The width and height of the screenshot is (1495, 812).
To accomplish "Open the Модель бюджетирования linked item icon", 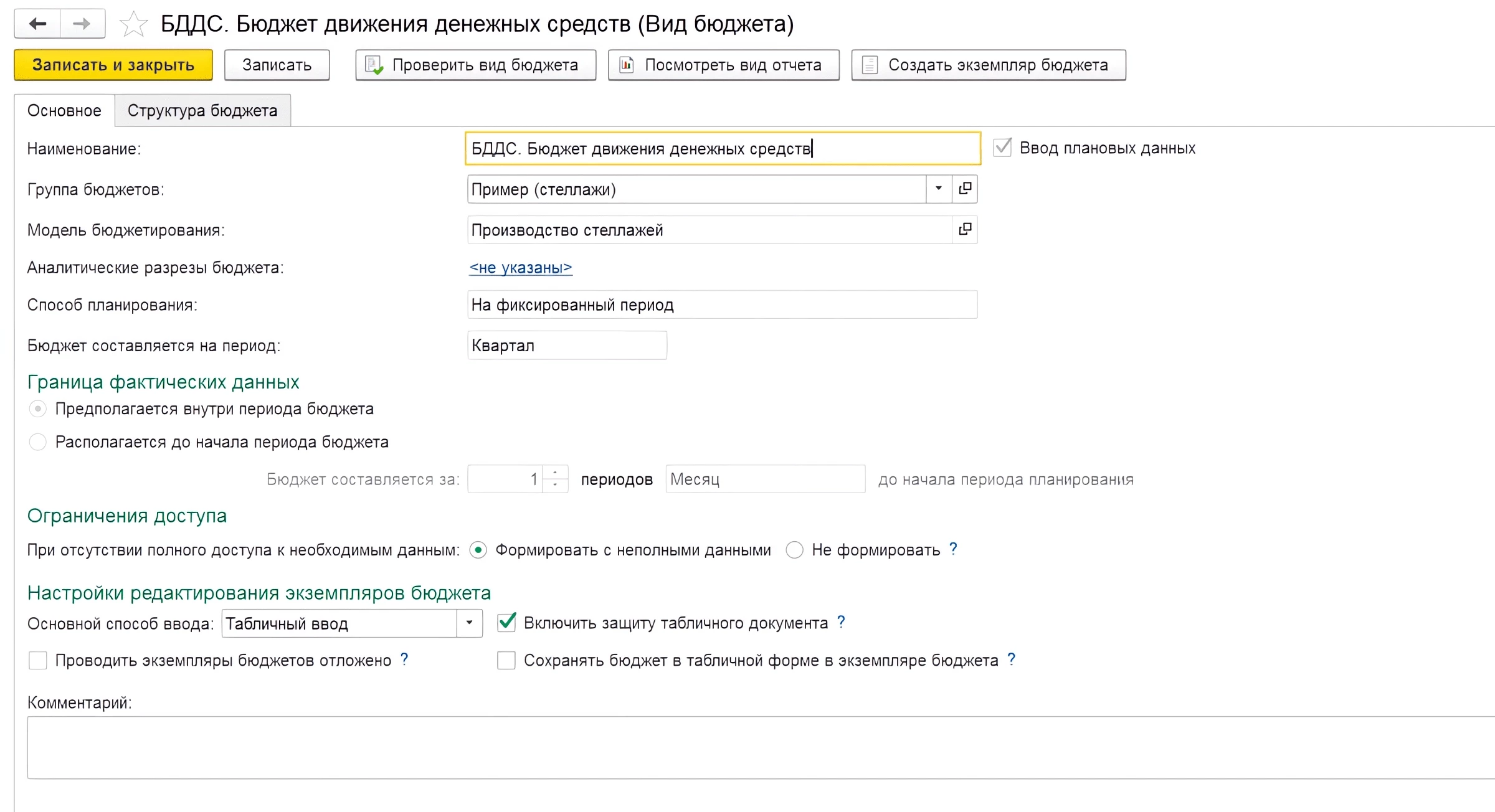I will [965, 230].
